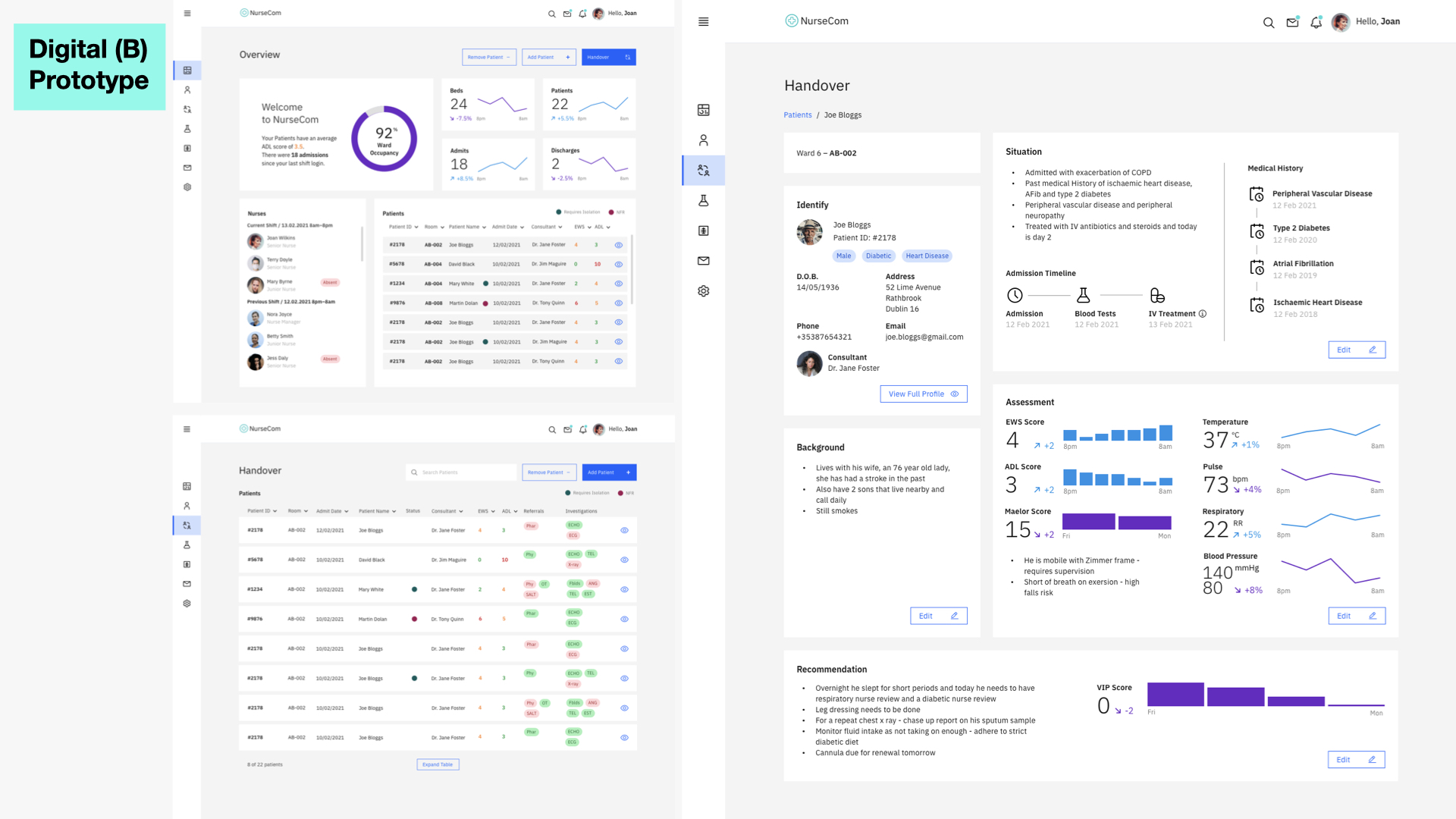Expand Remove Patient dropdown in Overview
Viewport: 1456px width, 819px height.
pyautogui.click(x=489, y=58)
